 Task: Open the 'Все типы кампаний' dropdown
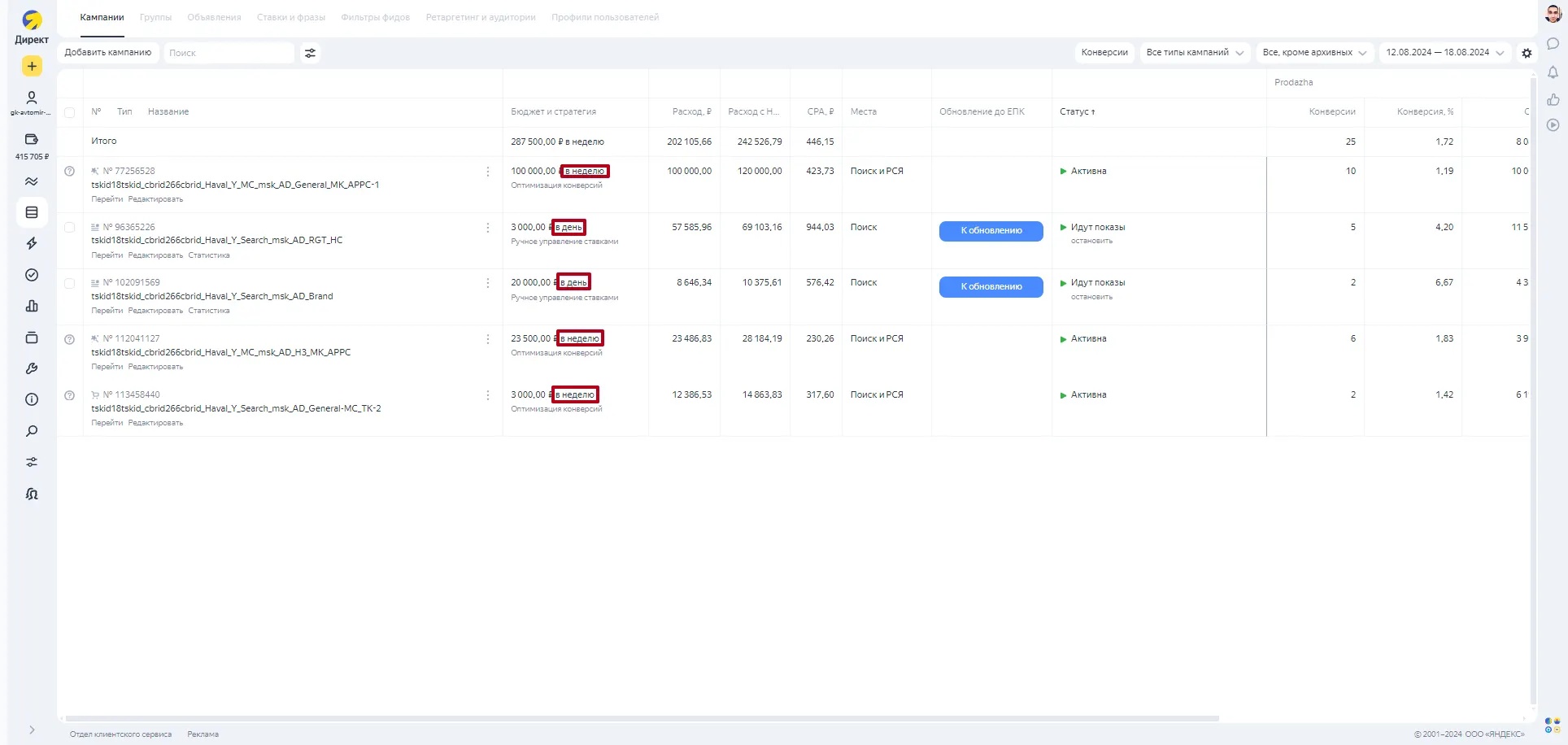click(1194, 53)
